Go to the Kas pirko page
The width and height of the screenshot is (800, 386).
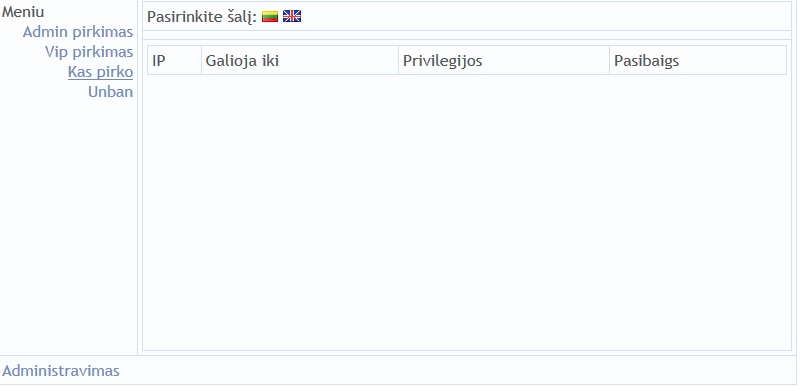[x=101, y=72]
